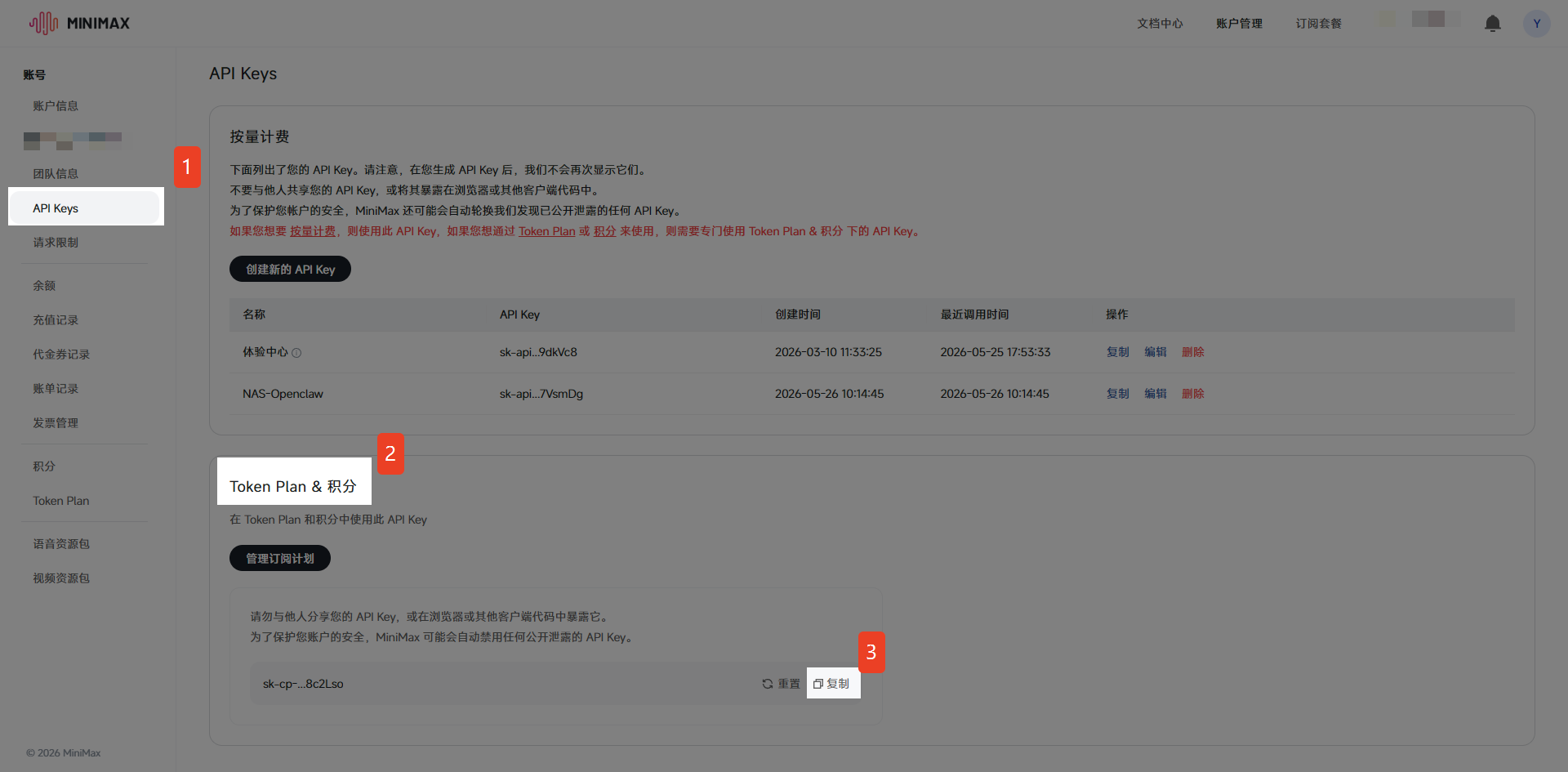
Task: Select API Keys in the sidebar
Action: pyautogui.click(x=86, y=208)
